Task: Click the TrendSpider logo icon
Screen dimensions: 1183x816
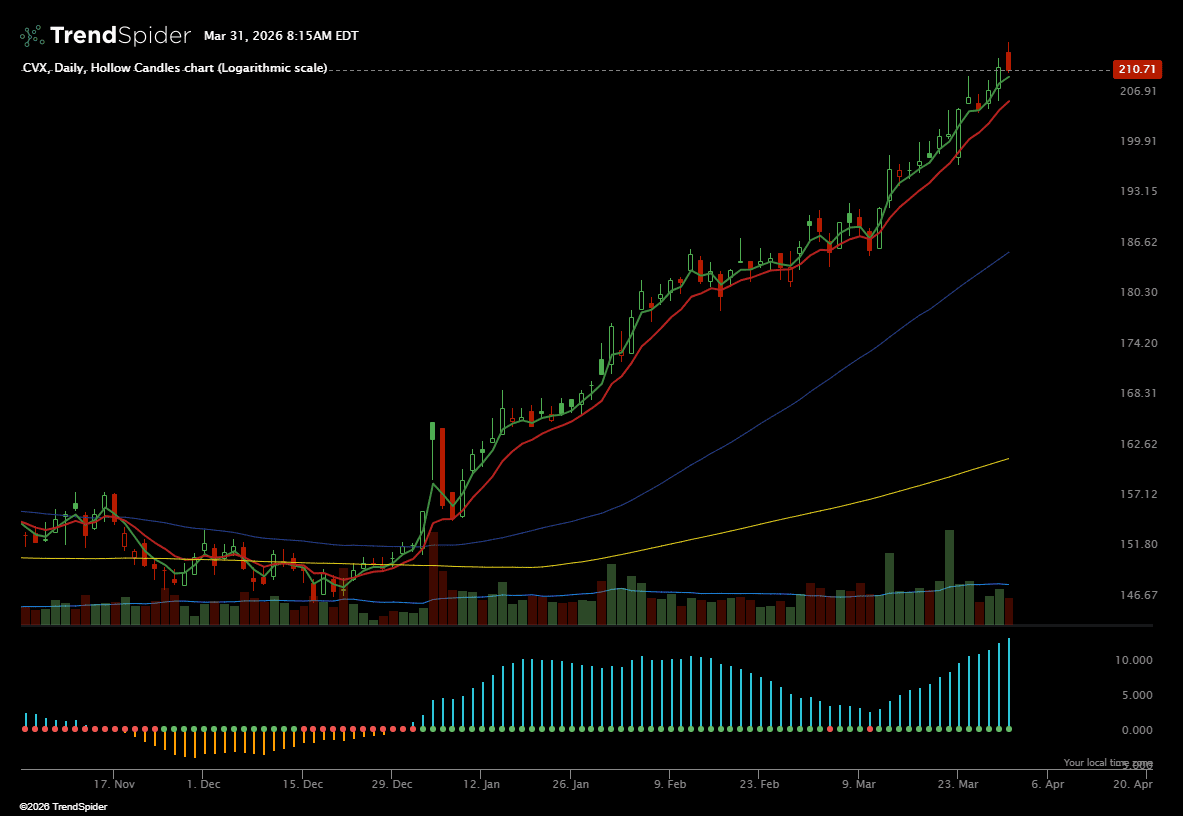Action: 32,36
